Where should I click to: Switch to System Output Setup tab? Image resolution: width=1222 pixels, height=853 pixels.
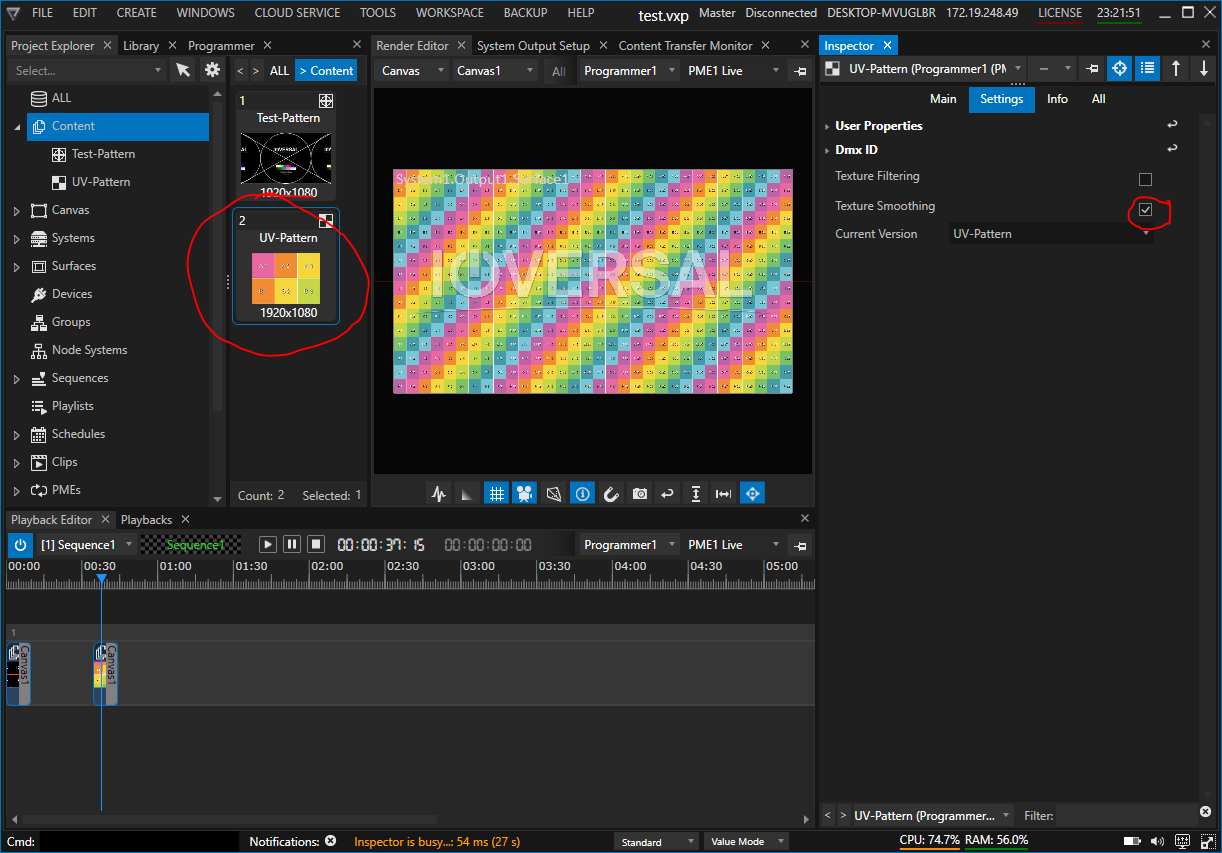pos(533,46)
